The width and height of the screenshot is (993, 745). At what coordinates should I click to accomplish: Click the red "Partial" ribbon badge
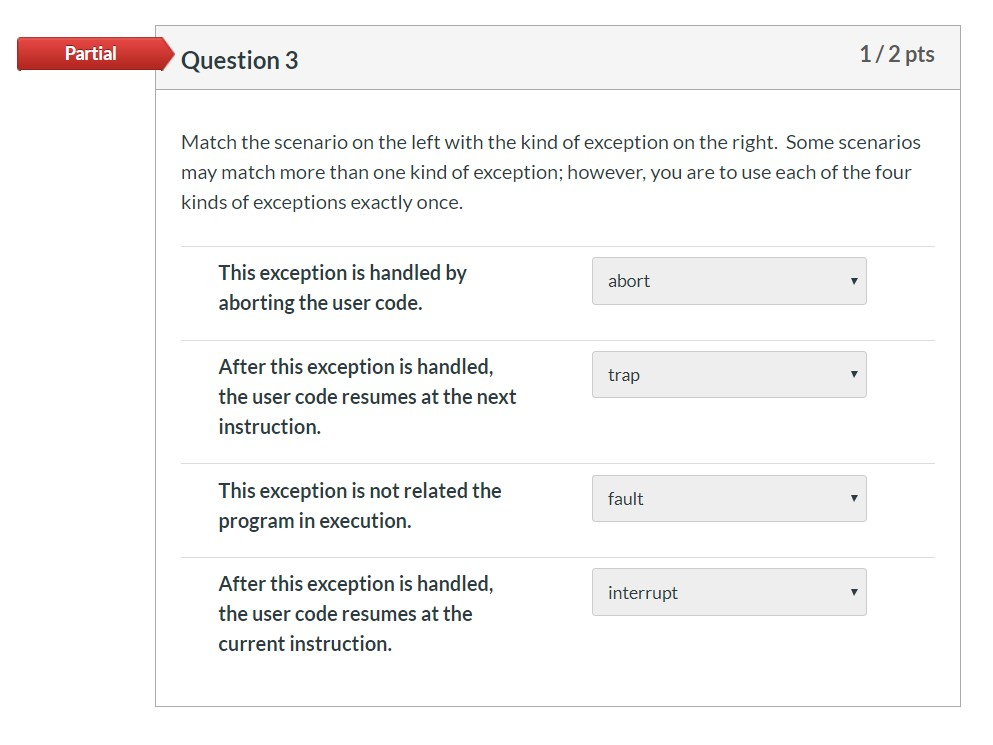pos(90,54)
